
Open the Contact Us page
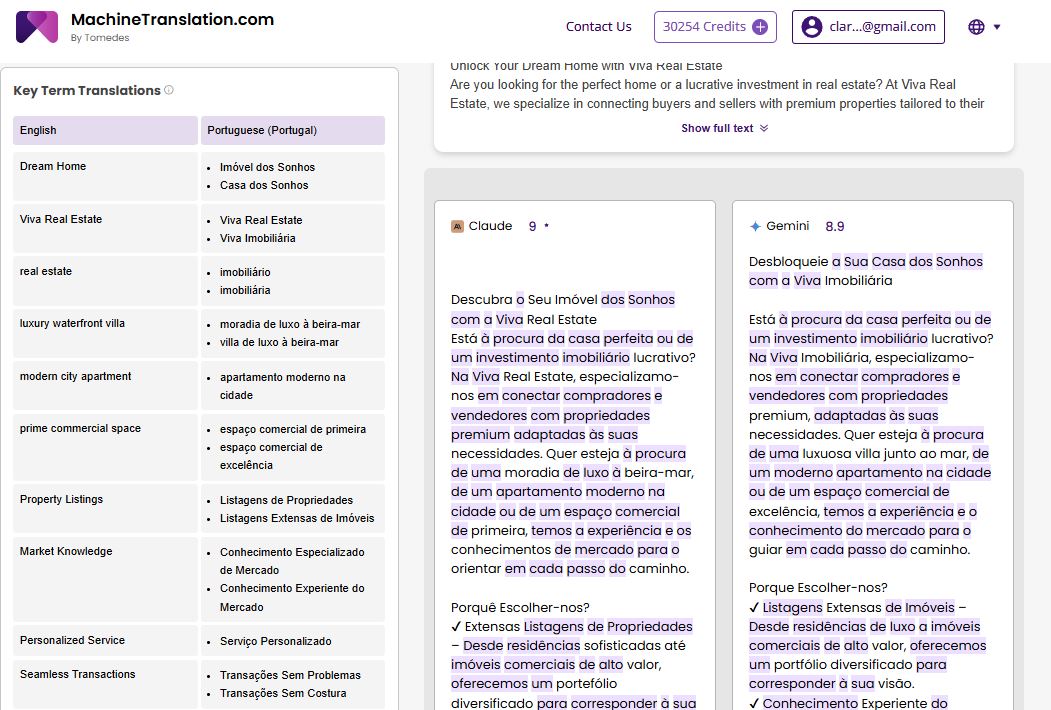598,27
